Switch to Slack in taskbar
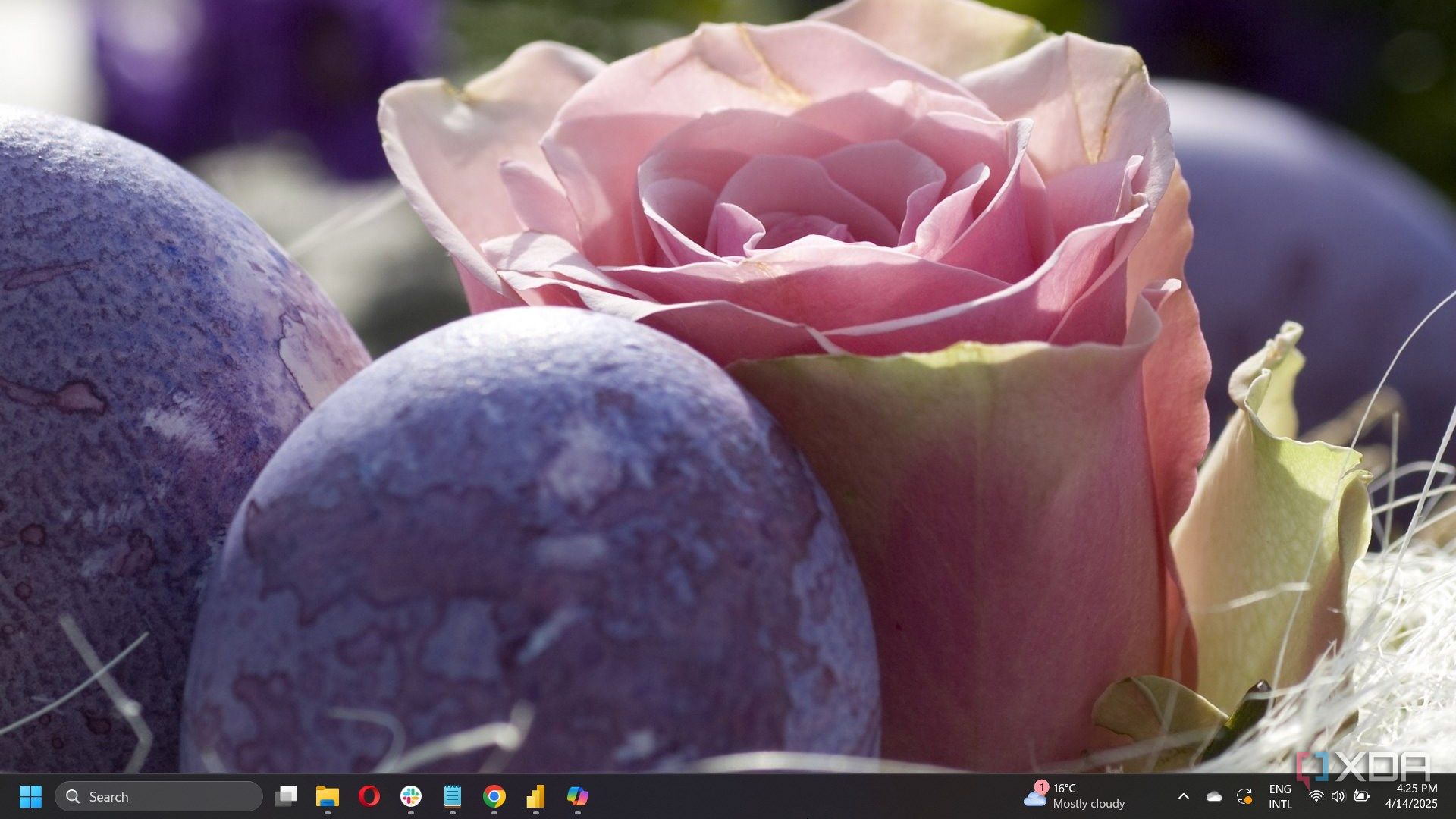This screenshot has width=1456, height=819. tap(411, 796)
